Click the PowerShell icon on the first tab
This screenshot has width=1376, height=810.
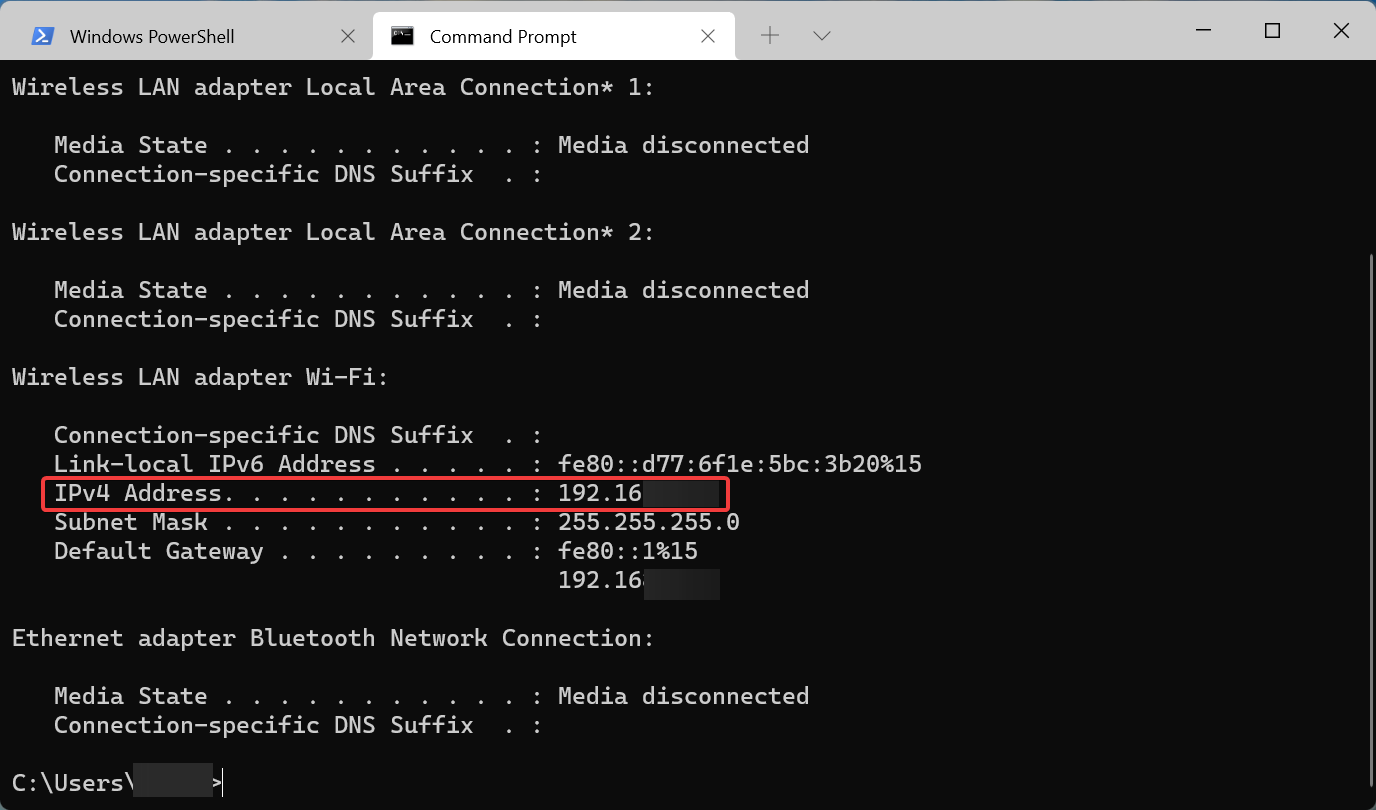(43, 36)
